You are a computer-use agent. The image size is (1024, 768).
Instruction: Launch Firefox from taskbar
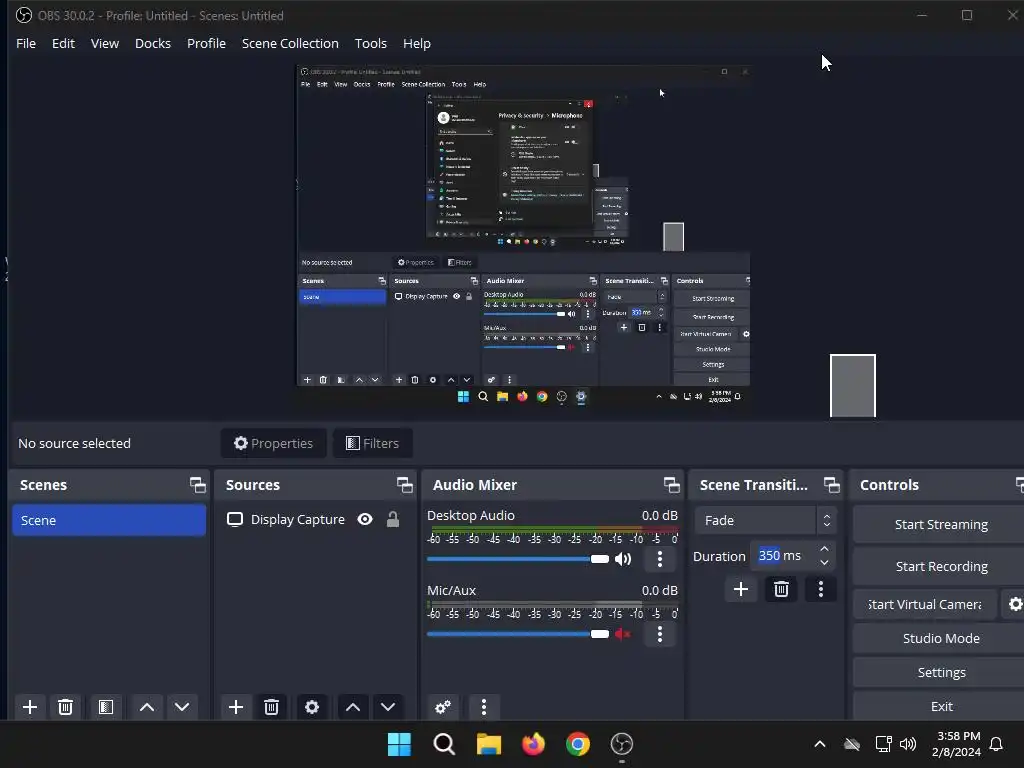click(x=533, y=744)
